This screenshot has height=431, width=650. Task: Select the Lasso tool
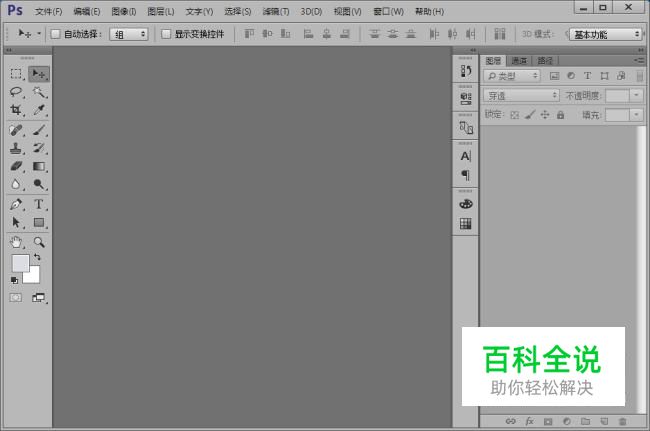coord(16,92)
